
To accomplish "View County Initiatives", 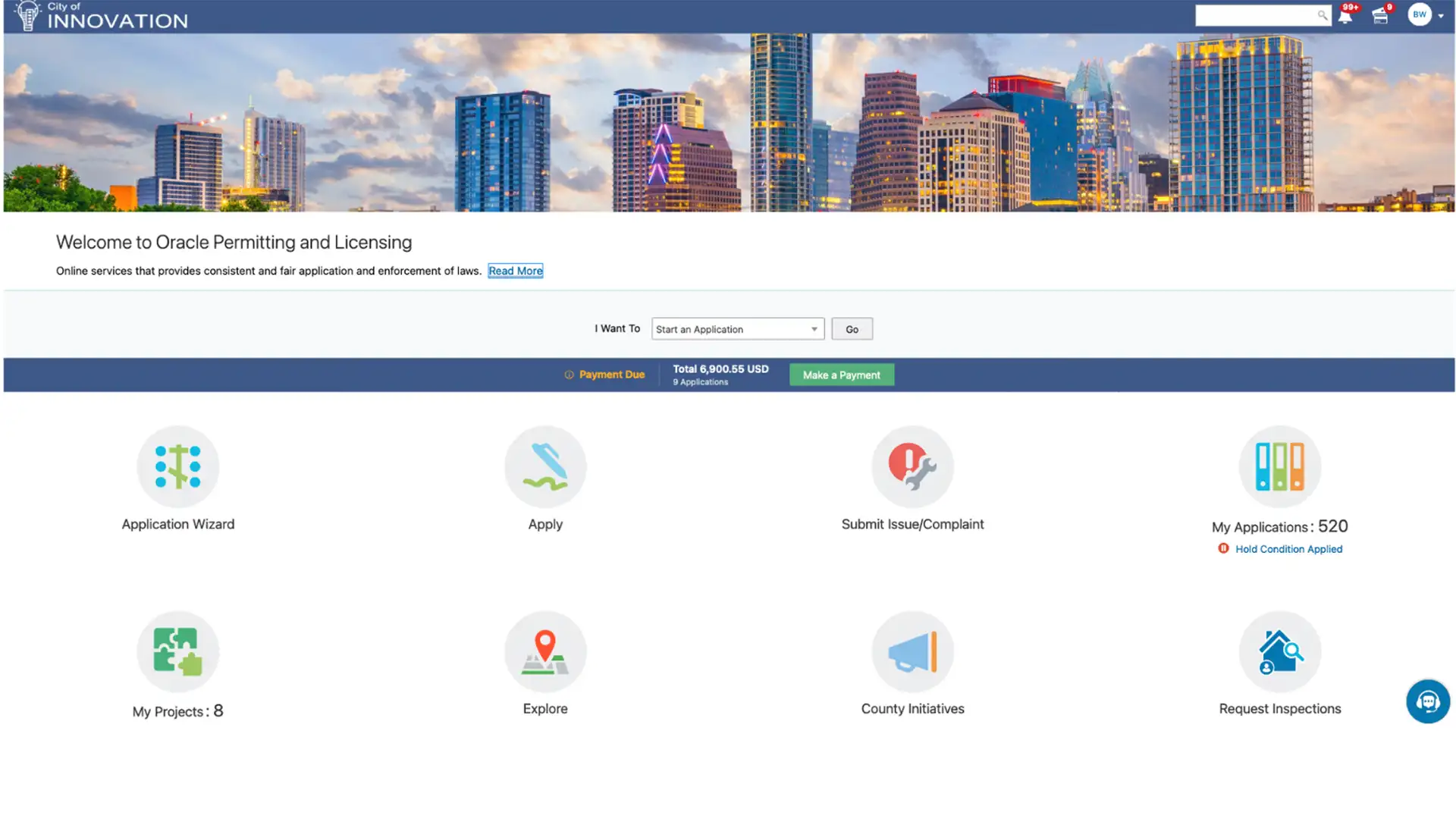I will [x=912, y=651].
